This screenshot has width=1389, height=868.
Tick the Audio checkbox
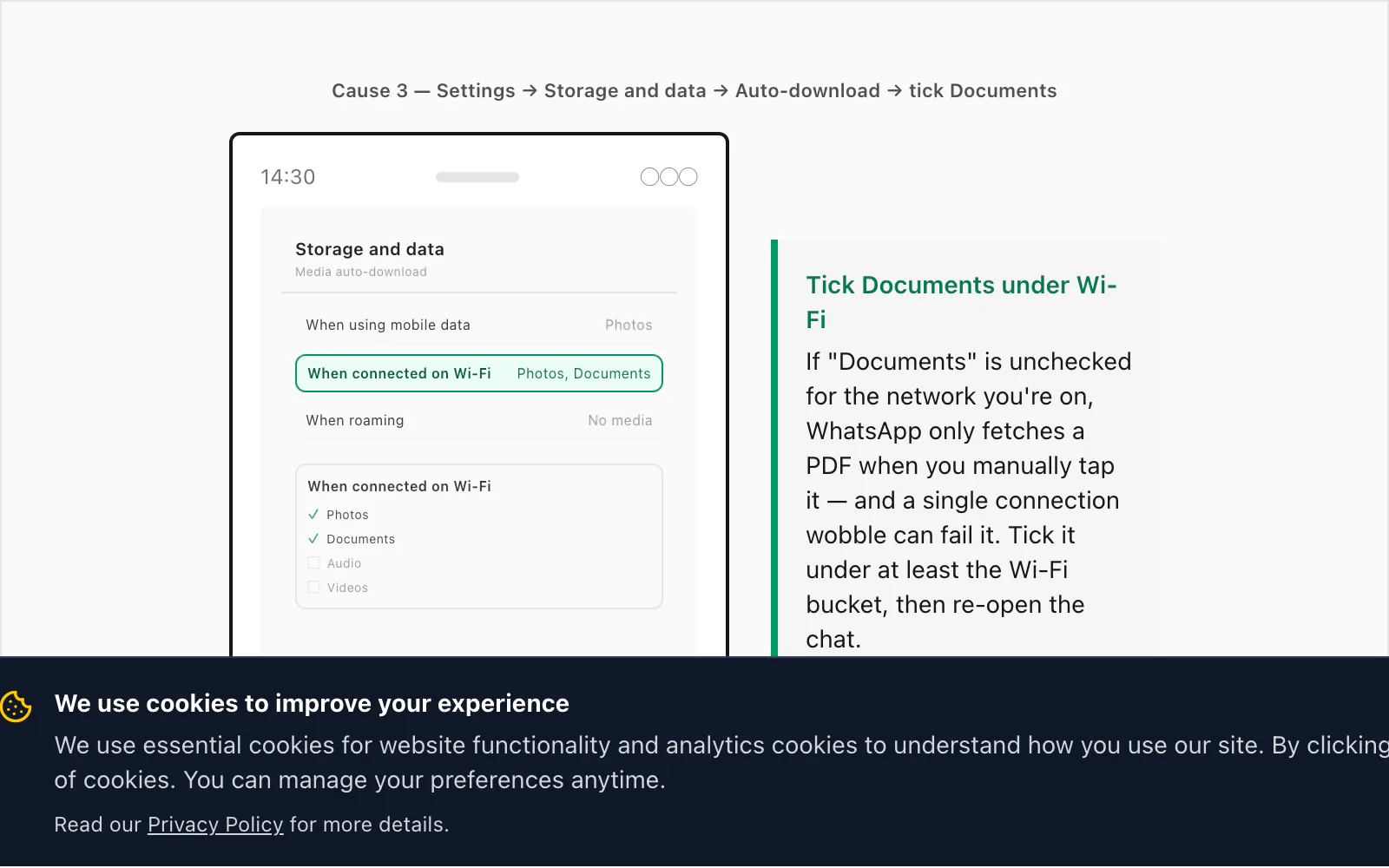313,563
